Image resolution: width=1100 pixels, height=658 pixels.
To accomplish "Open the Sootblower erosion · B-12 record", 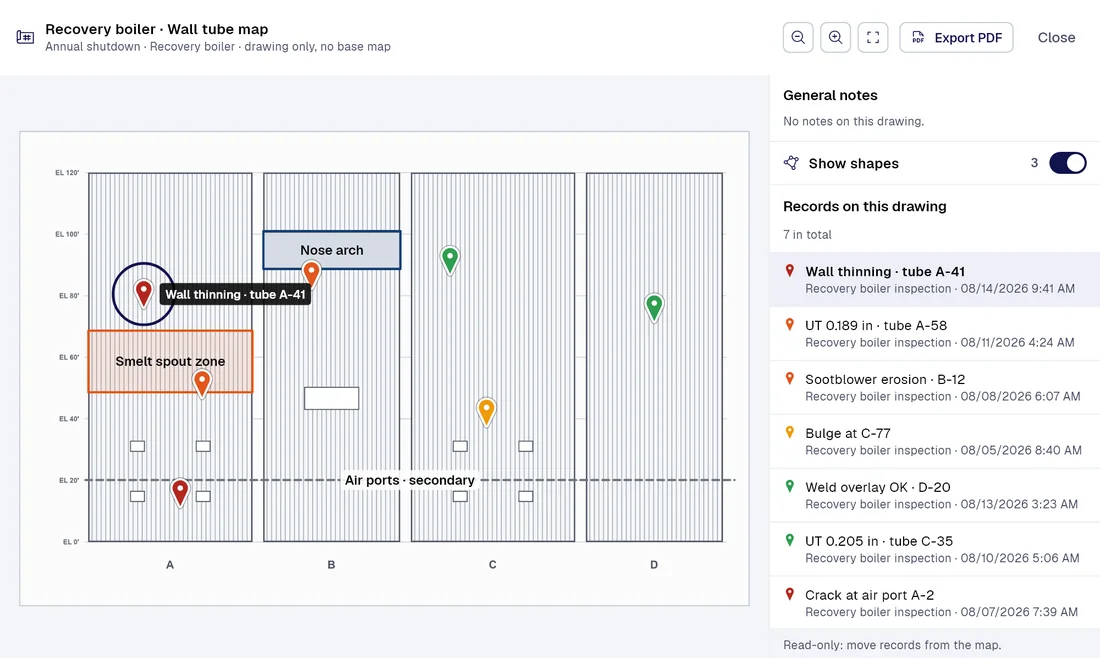I will pos(934,387).
